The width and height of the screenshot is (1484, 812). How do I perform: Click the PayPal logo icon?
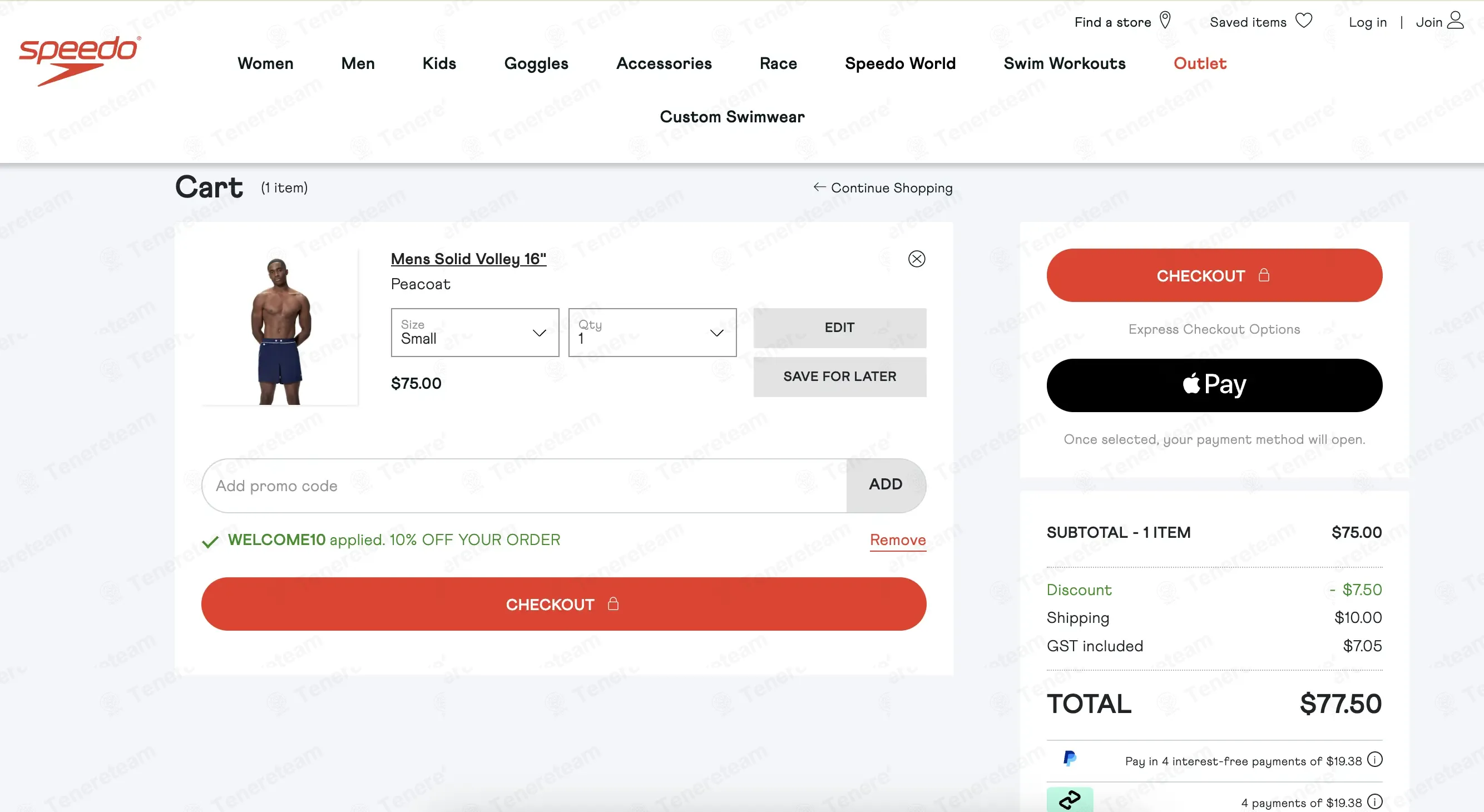coord(1070,759)
